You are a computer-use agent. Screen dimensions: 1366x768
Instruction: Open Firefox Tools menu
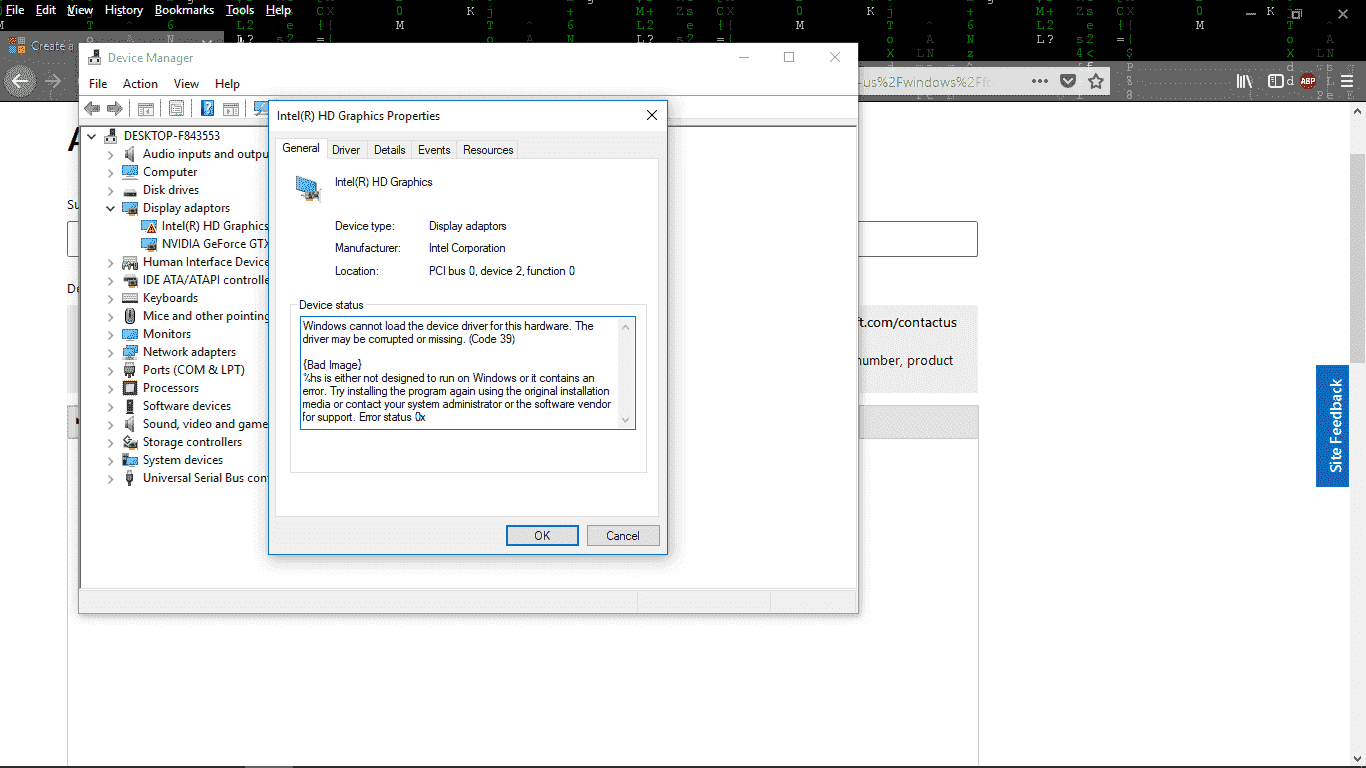point(240,10)
